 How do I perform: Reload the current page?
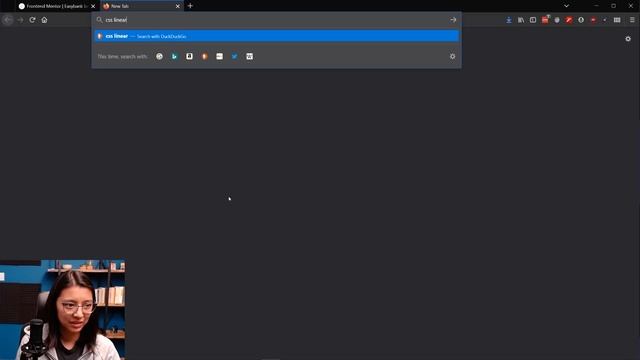(x=32, y=20)
